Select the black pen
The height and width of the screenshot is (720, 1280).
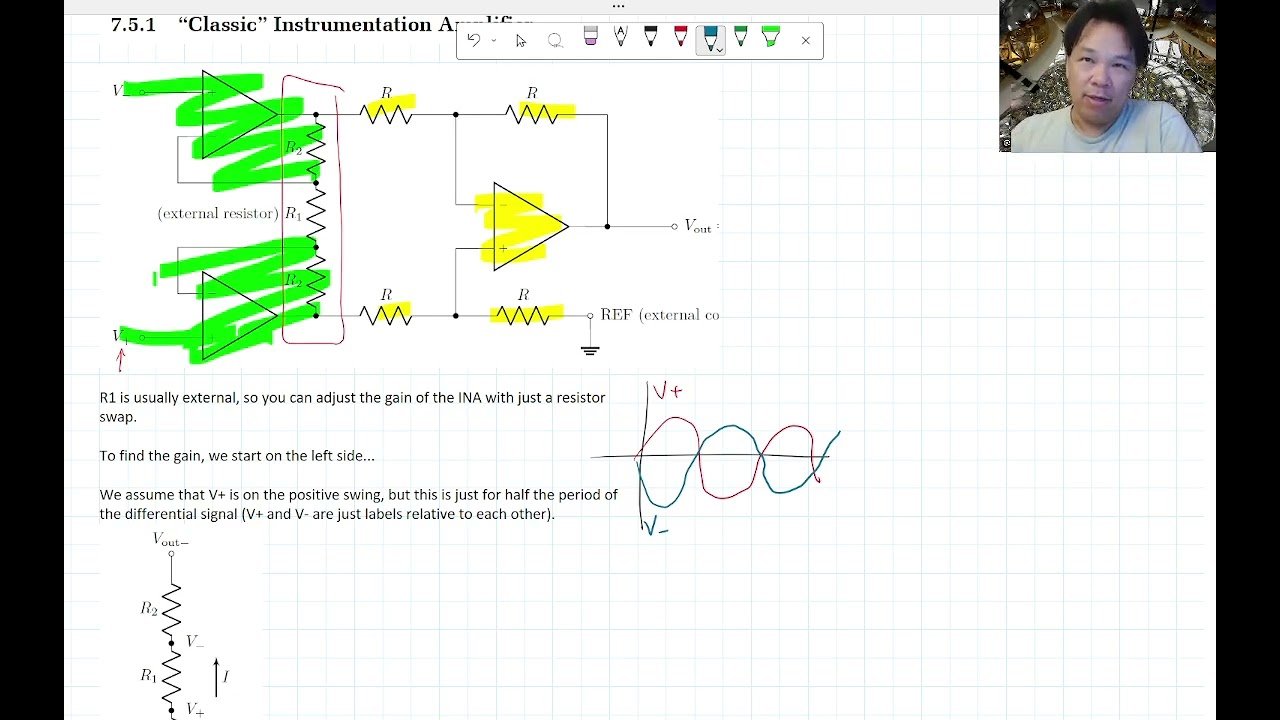651,37
